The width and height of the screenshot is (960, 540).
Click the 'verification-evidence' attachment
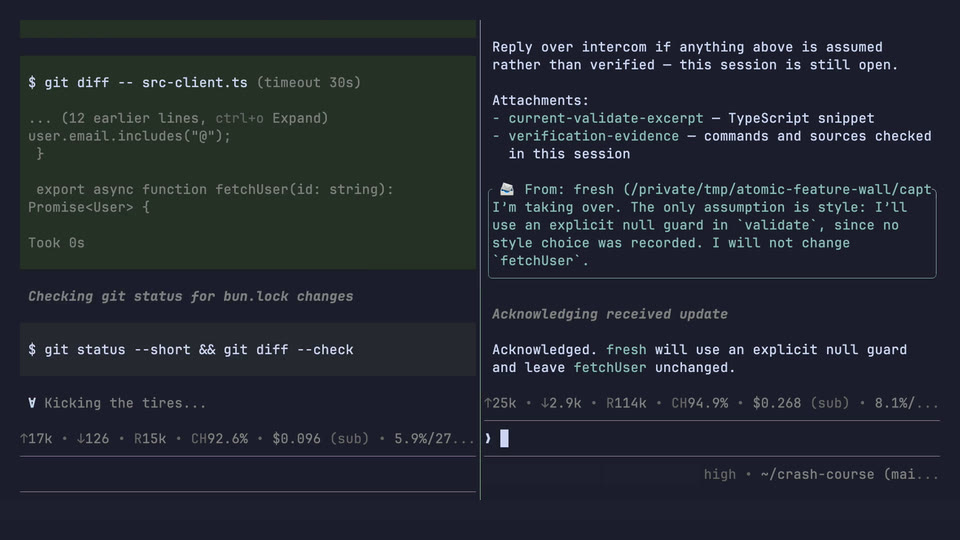593,136
